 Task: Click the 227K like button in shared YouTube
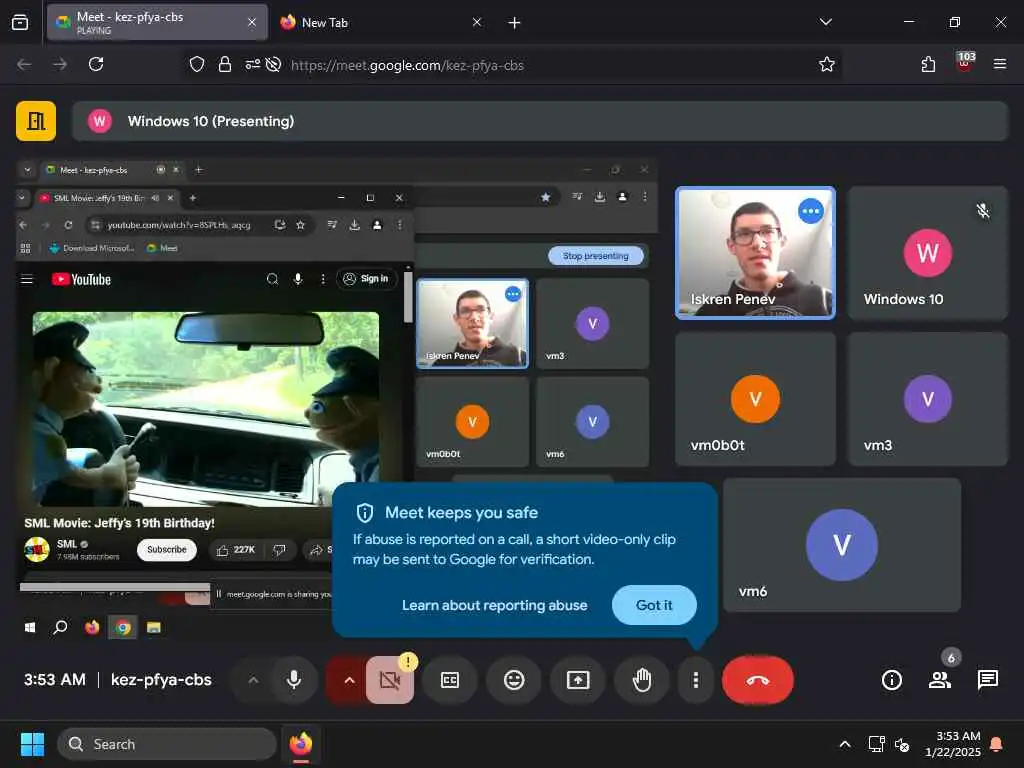[236, 550]
